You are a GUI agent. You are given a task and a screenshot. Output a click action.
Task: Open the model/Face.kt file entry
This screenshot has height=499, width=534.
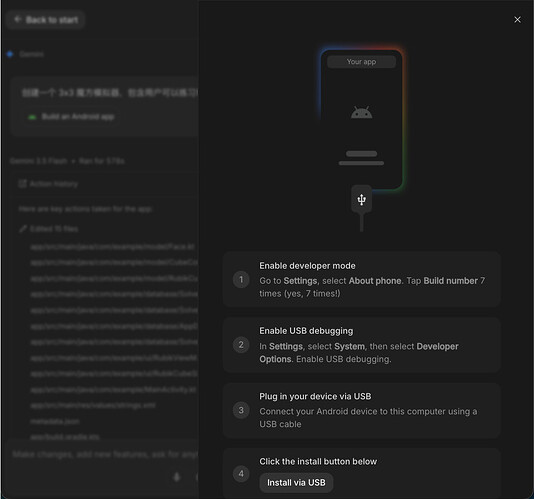pyautogui.click(x=113, y=247)
